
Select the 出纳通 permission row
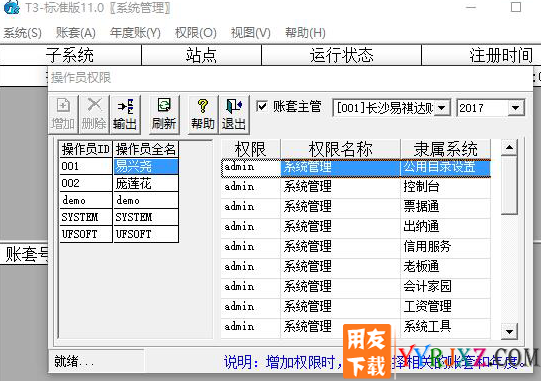(x=356, y=227)
